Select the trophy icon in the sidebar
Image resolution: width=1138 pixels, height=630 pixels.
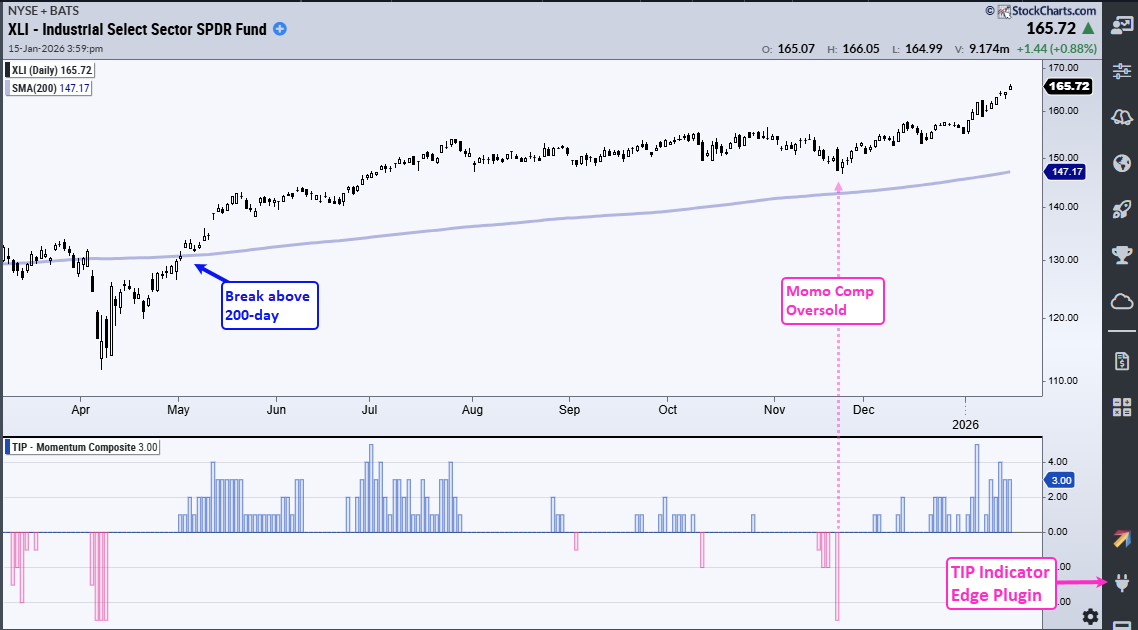click(1121, 255)
